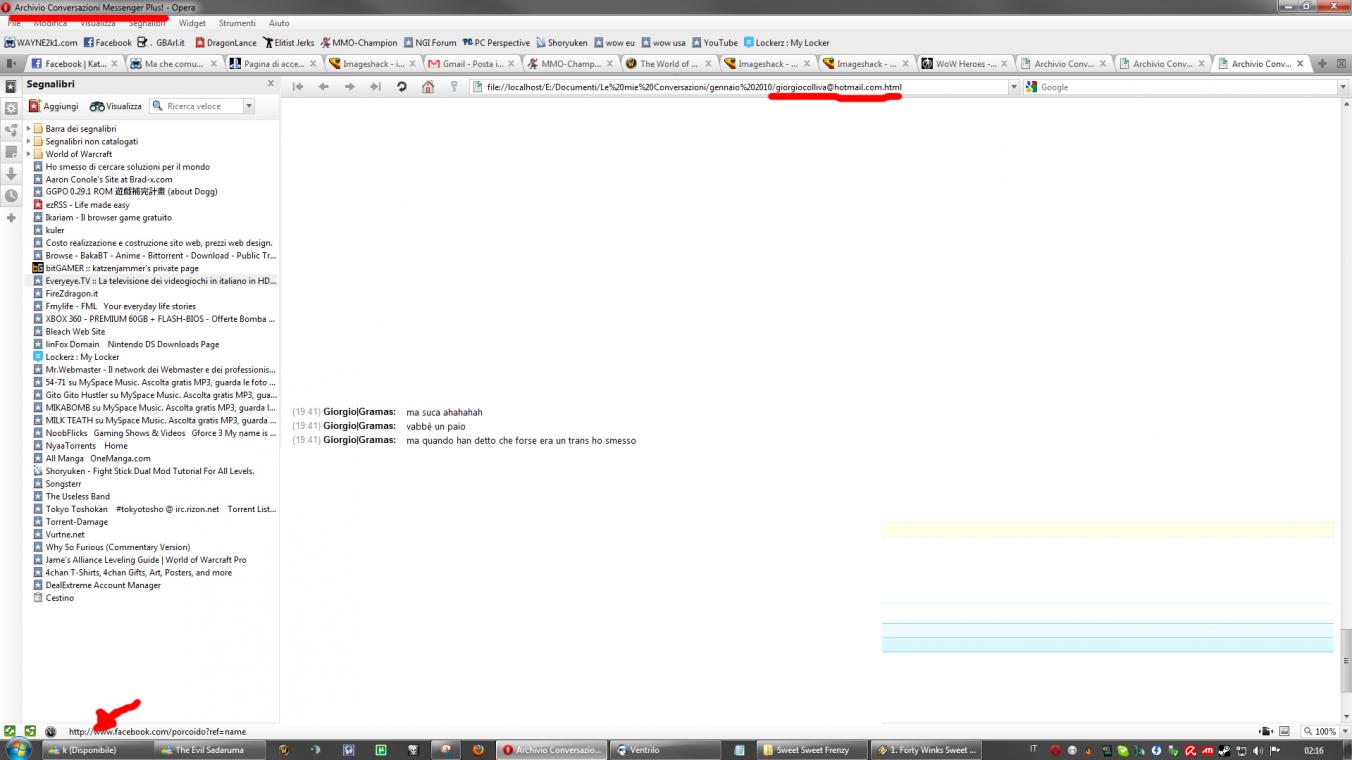Open the address bar history dropdown
The image size is (1352, 760).
(x=1013, y=87)
